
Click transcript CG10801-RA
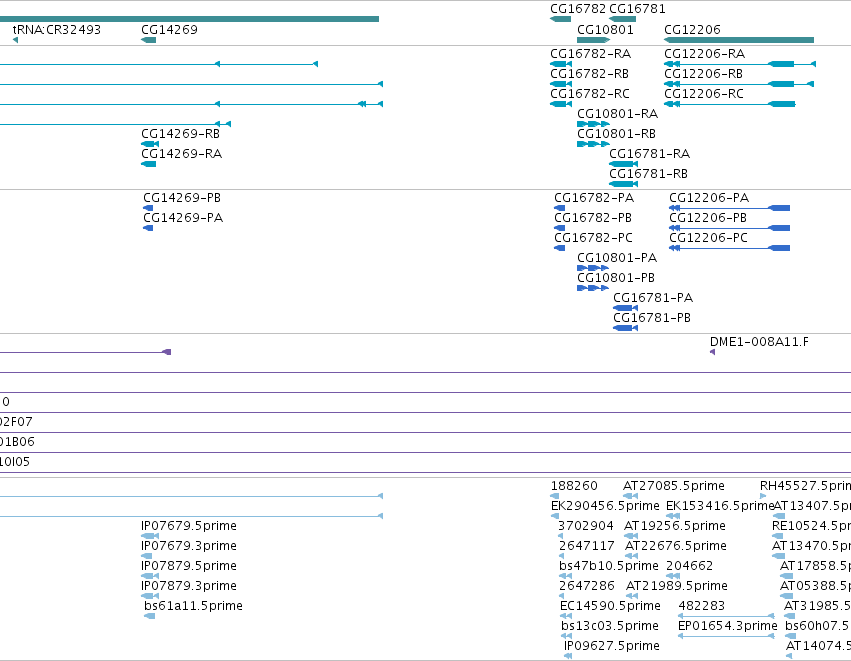tap(618, 114)
